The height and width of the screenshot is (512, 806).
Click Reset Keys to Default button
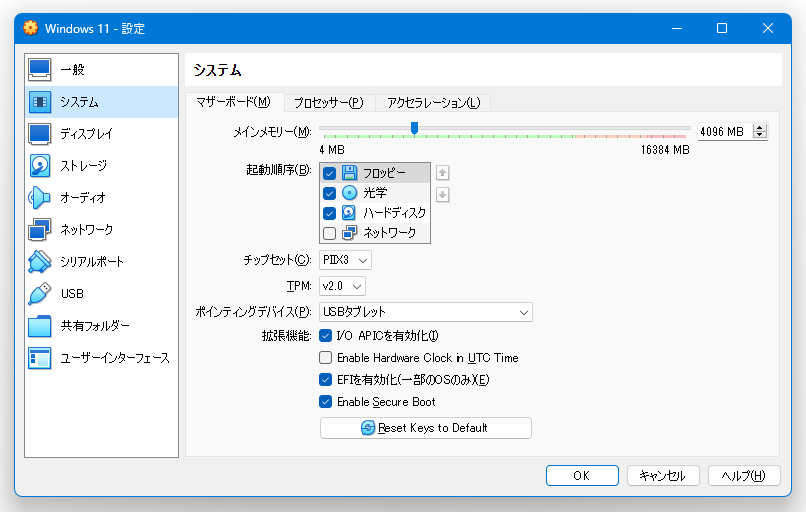(426, 428)
